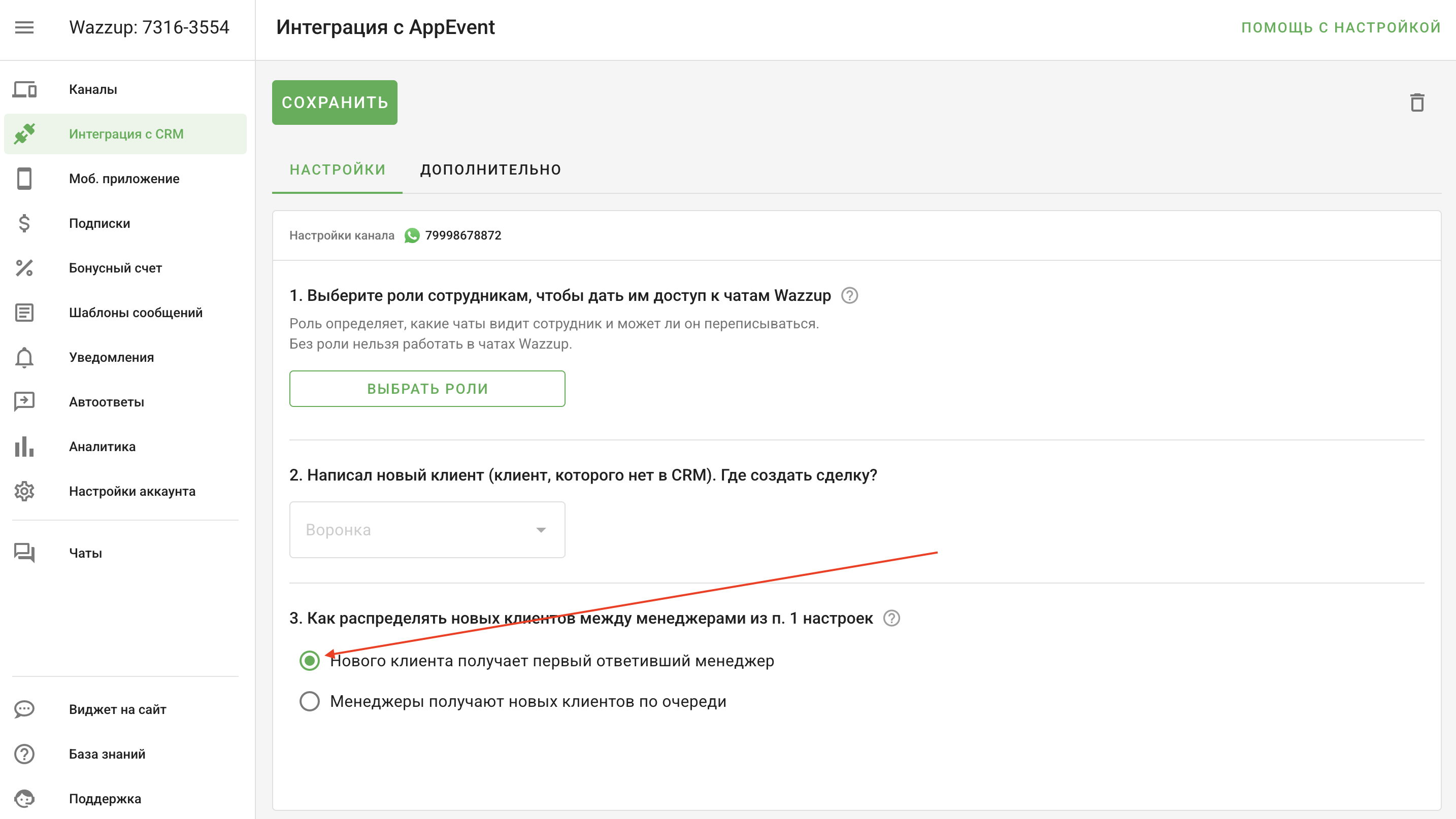Click the Аналитика bar chart icon
The image size is (1456, 819).
pyautogui.click(x=24, y=447)
